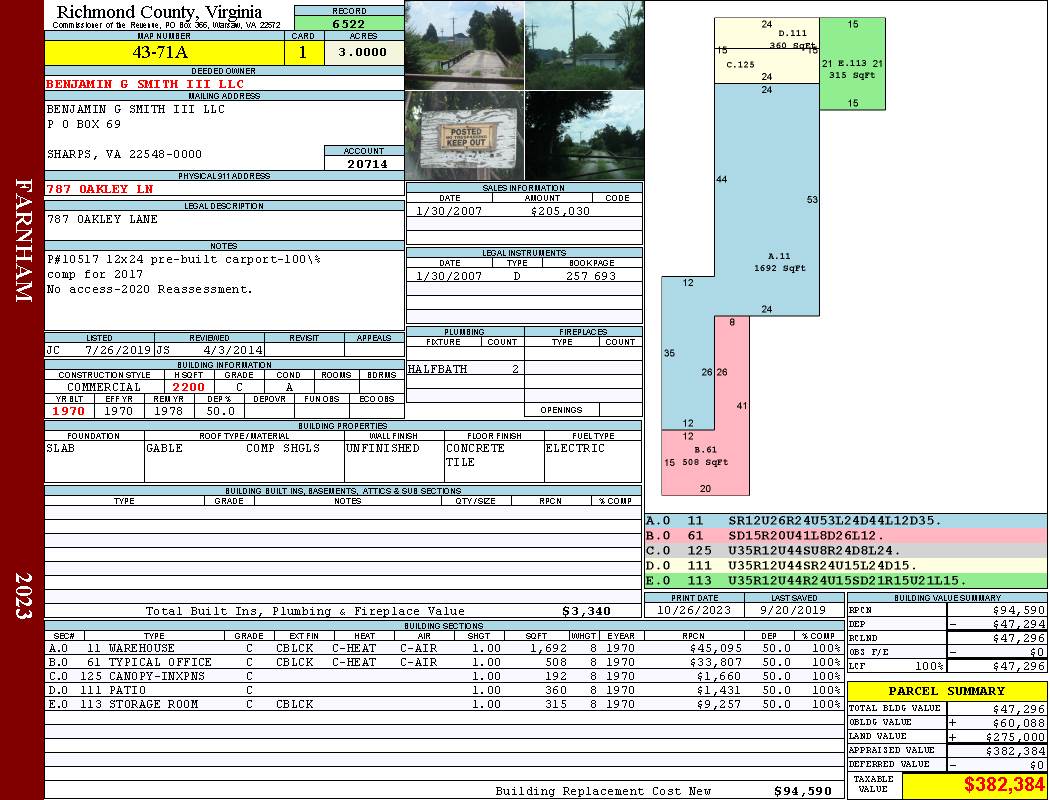
Task: Open the bridge road photo thumbnail
Action: click(465, 45)
